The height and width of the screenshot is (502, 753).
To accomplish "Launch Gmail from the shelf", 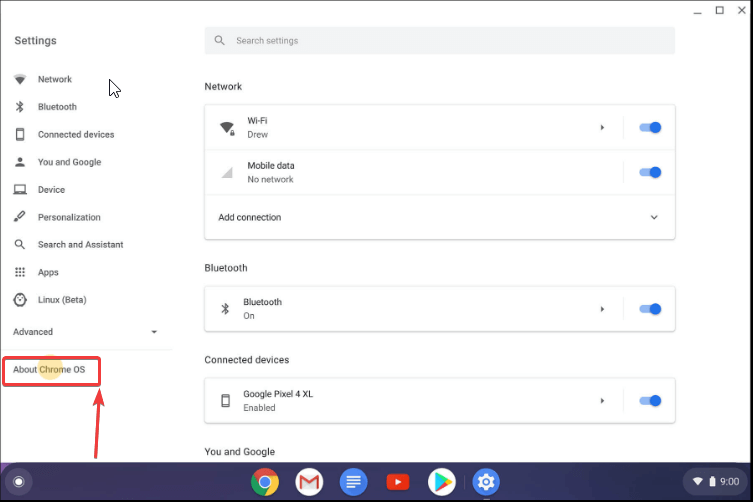I will point(309,481).
